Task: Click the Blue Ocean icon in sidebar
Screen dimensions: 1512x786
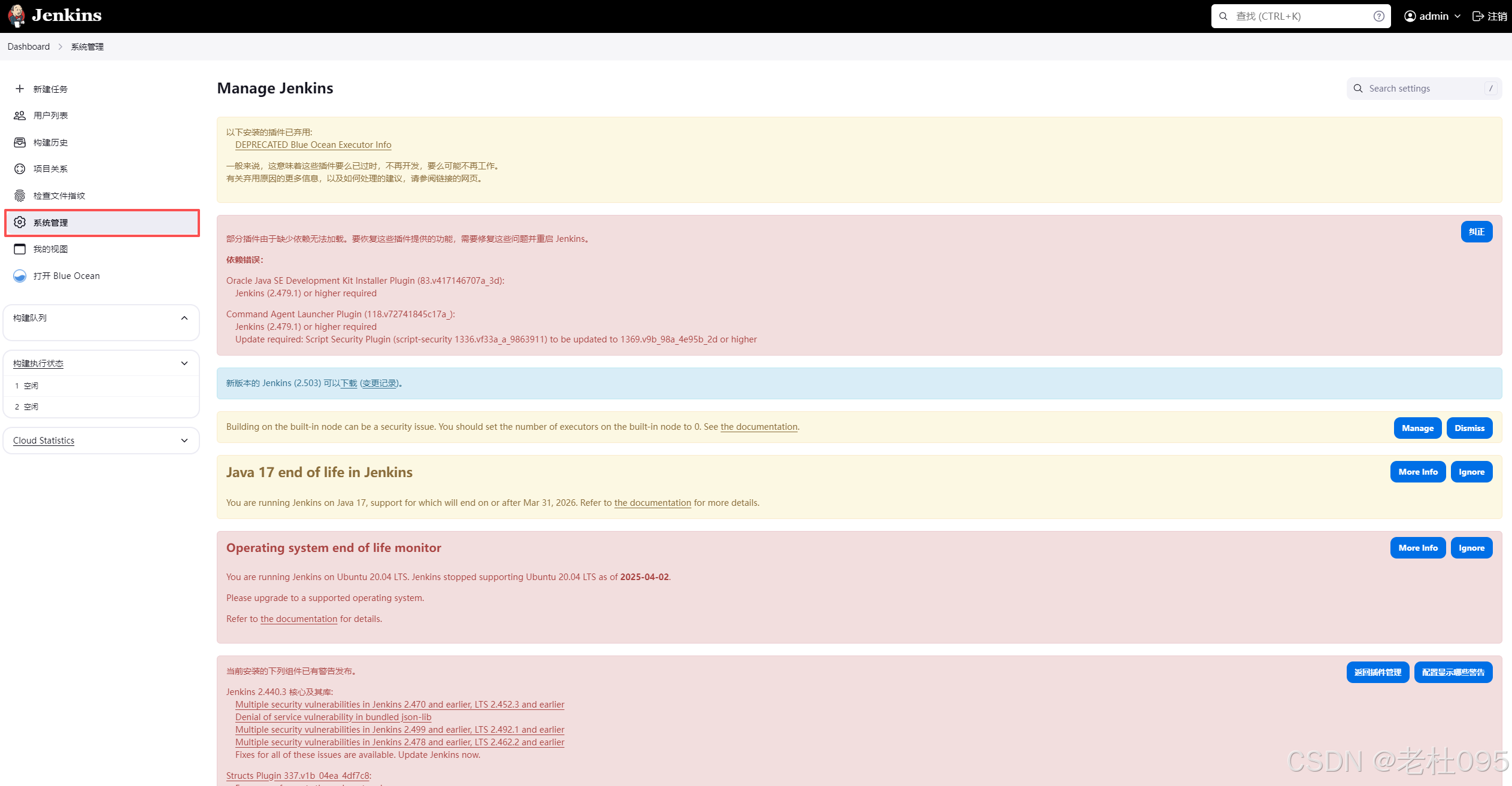Action: [20, 276]
